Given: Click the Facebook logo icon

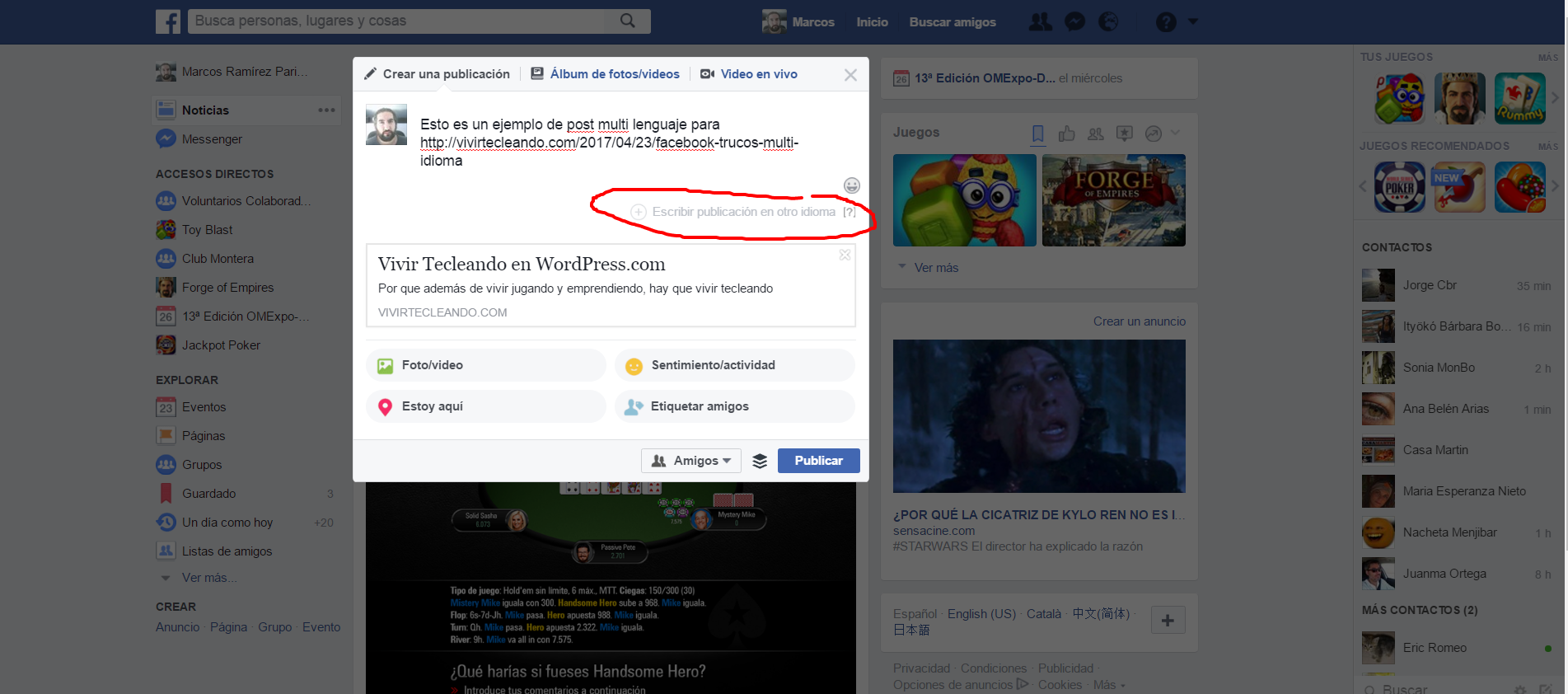Looking at the screenshot, I should point(168,21).
